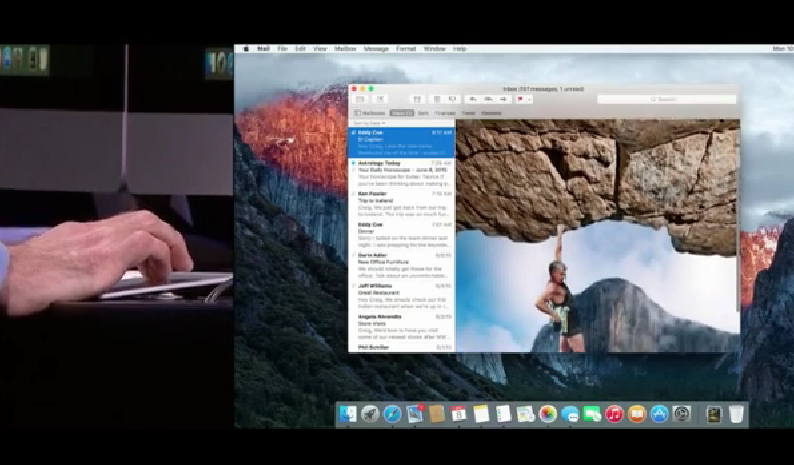Open Maps from the Dock

tap(526, 414)
